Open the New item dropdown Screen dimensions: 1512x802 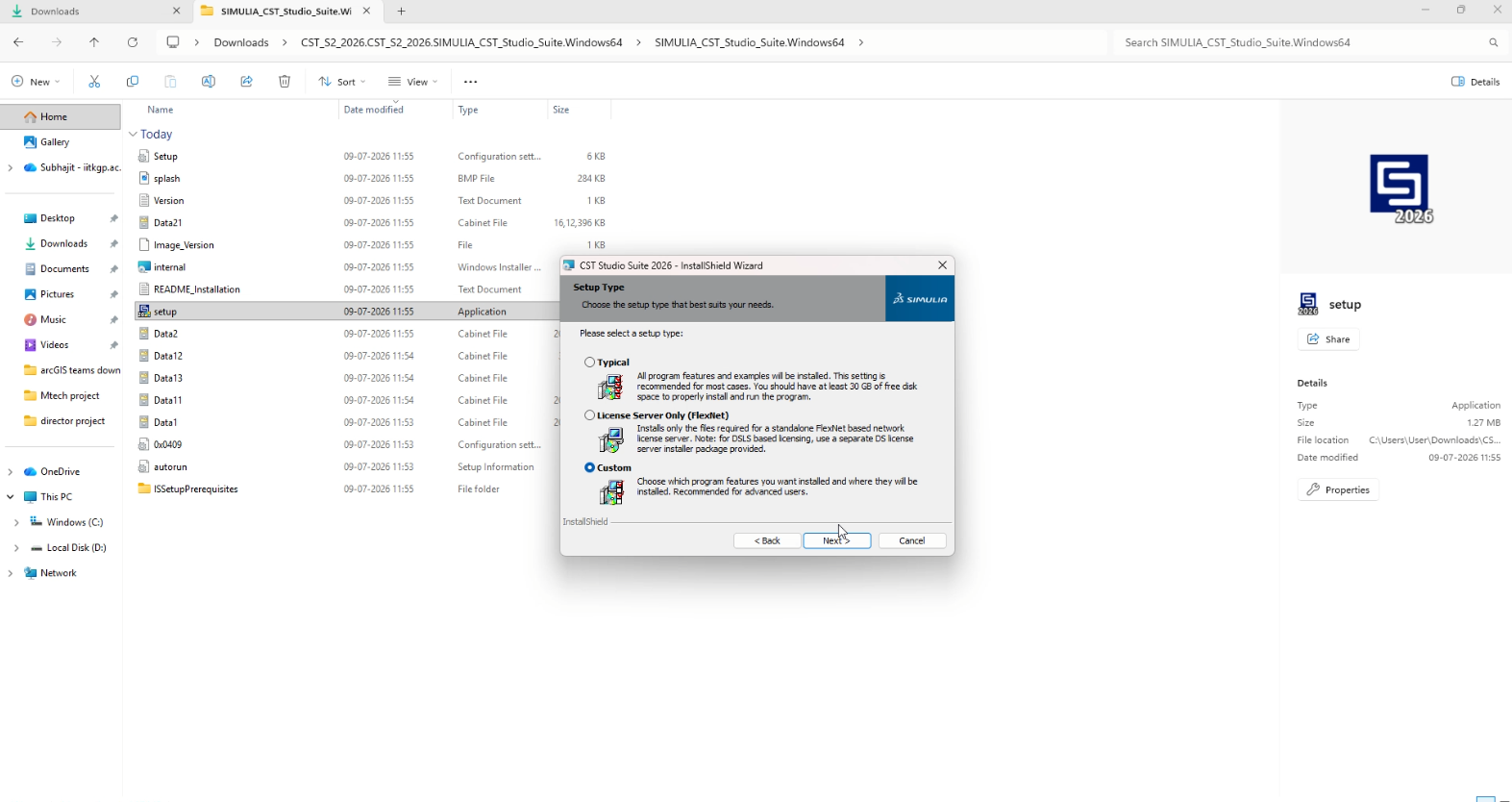click(36, 82)
